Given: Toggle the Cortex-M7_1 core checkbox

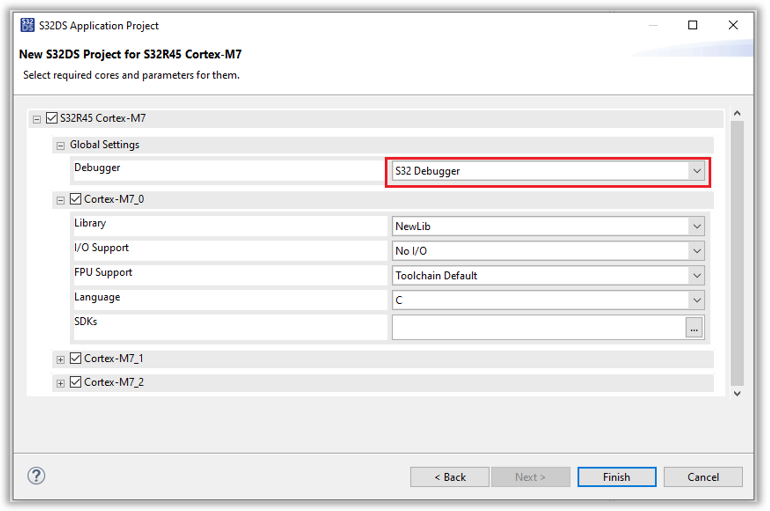Looking at the screenshot, I should pyautogui.click(x=75, y=358).
